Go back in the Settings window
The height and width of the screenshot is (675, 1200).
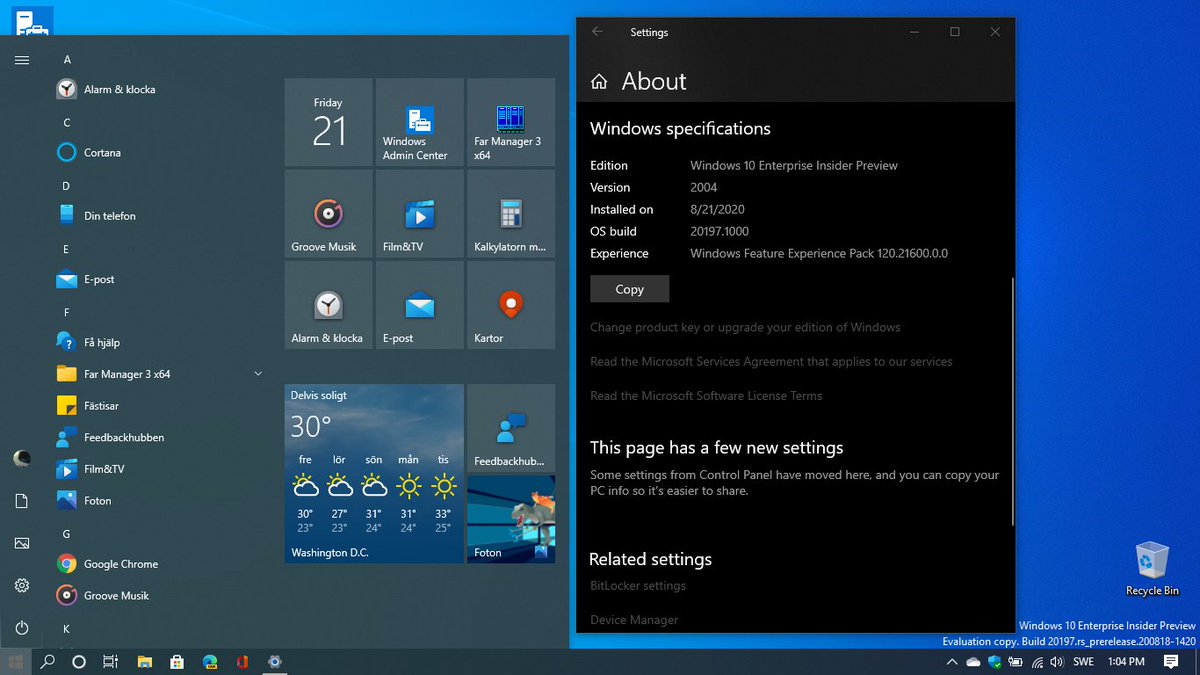click(597, 32)
